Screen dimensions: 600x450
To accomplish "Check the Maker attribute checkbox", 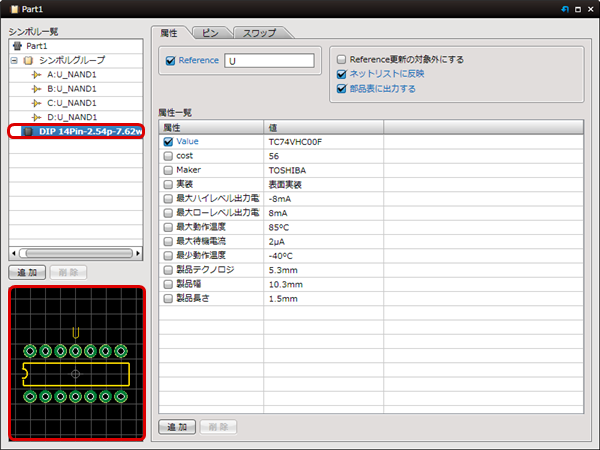I will pos(168,170).
